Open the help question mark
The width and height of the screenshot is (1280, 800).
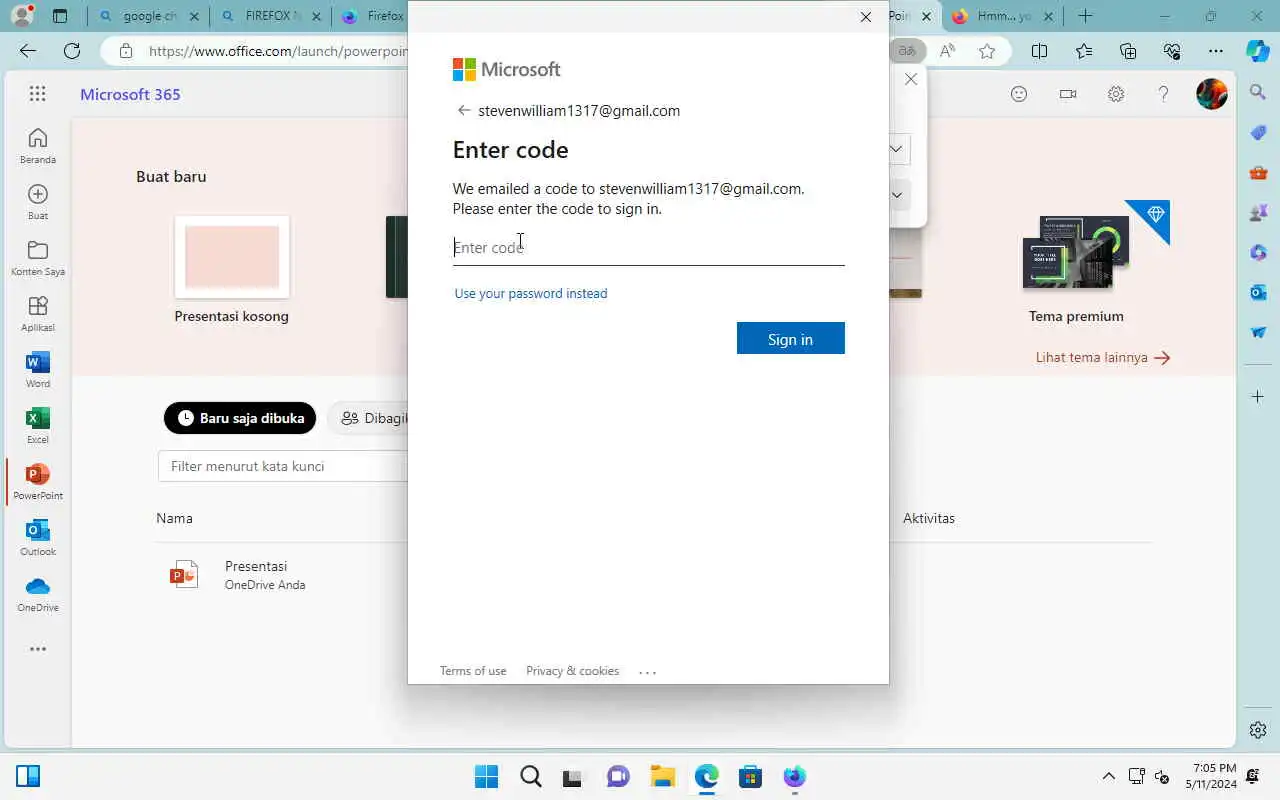(x=1163, y=94)
